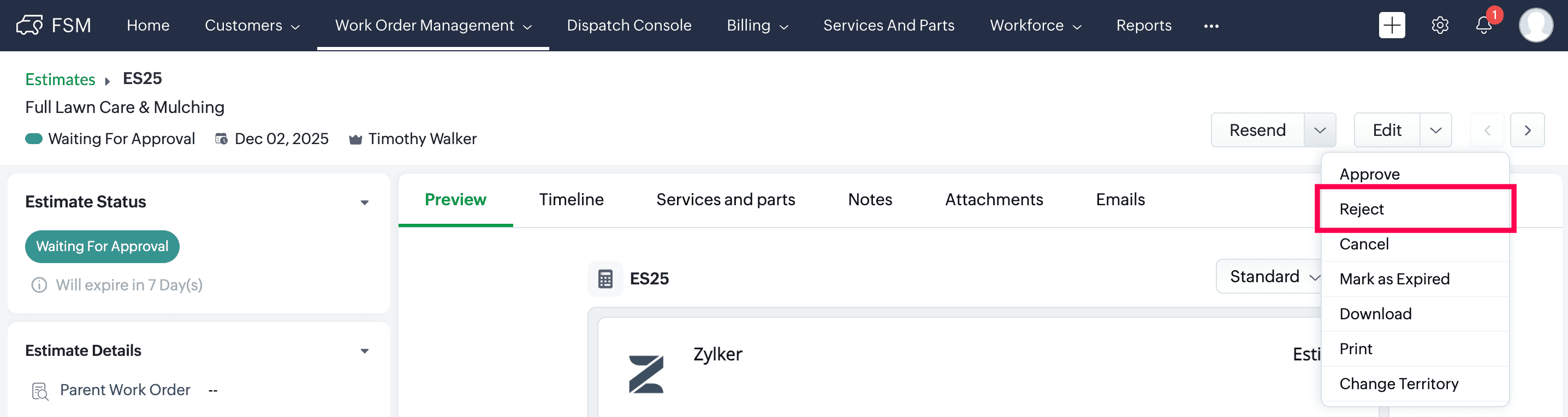Select Reject from the menu
1568x417 pixels.
point(1362,210)
